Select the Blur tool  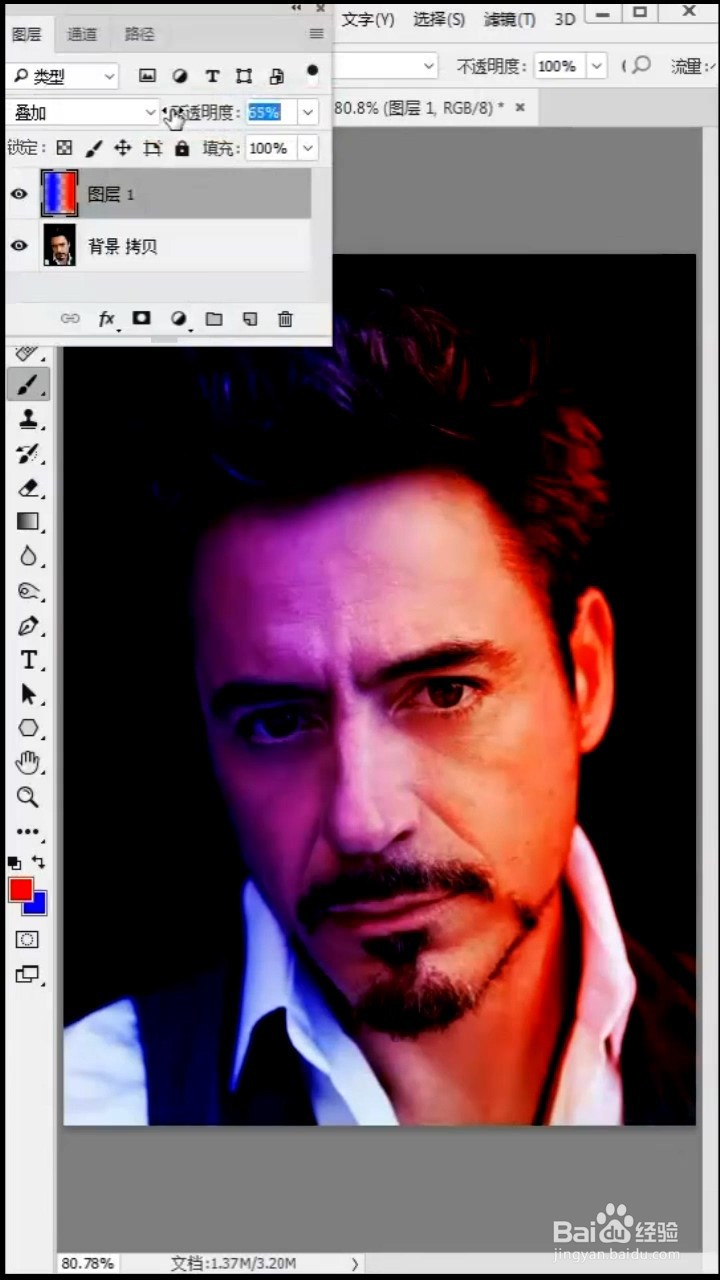click(28, 557)
